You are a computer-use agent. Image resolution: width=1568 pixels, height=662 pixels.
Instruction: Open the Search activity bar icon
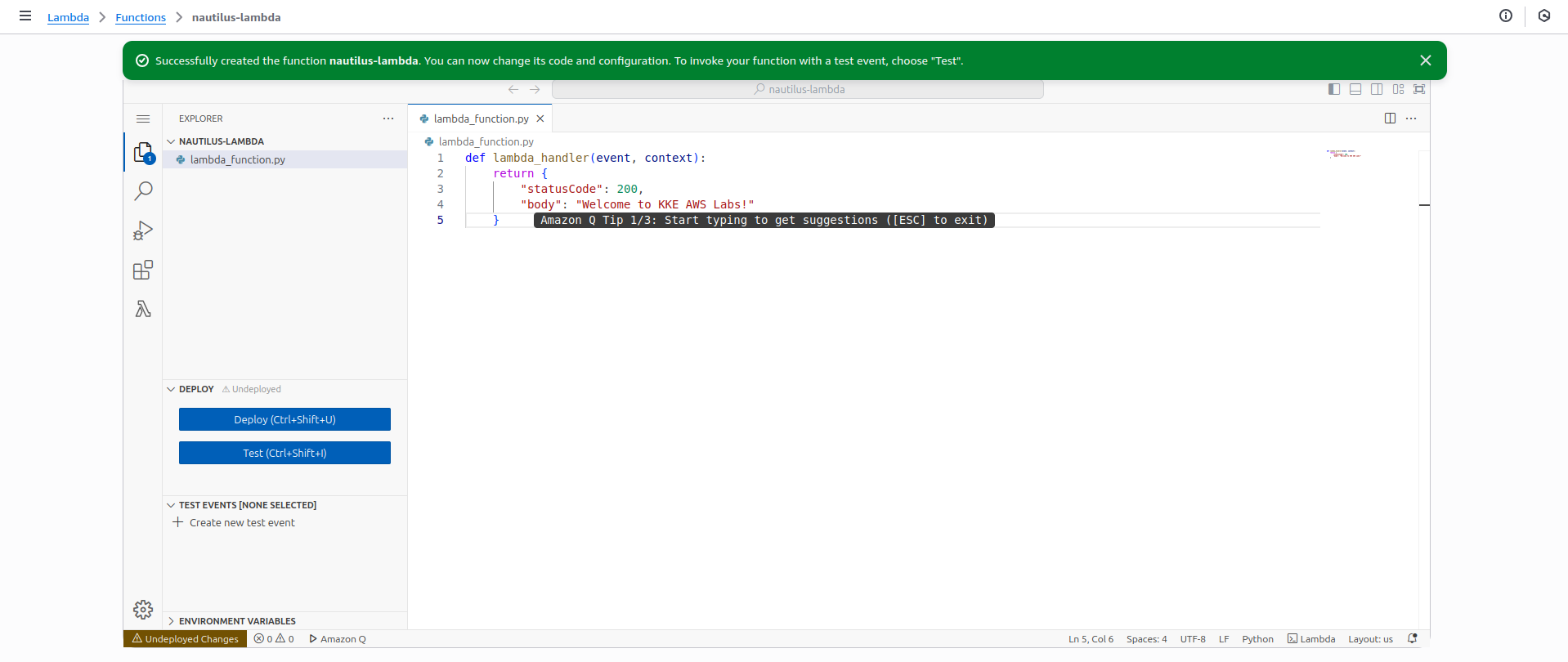click(143, 191)
